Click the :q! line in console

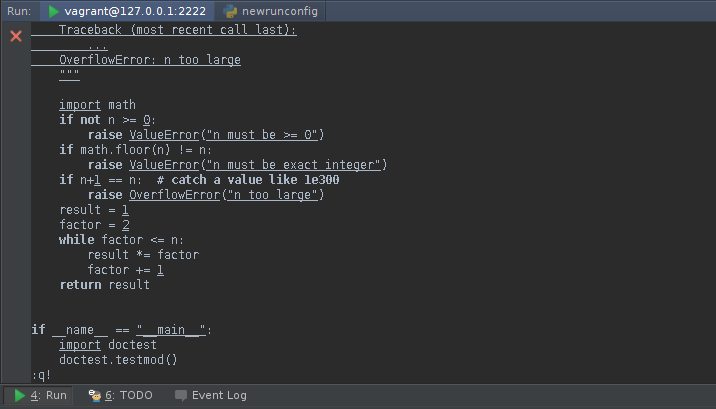pos(41,375)
